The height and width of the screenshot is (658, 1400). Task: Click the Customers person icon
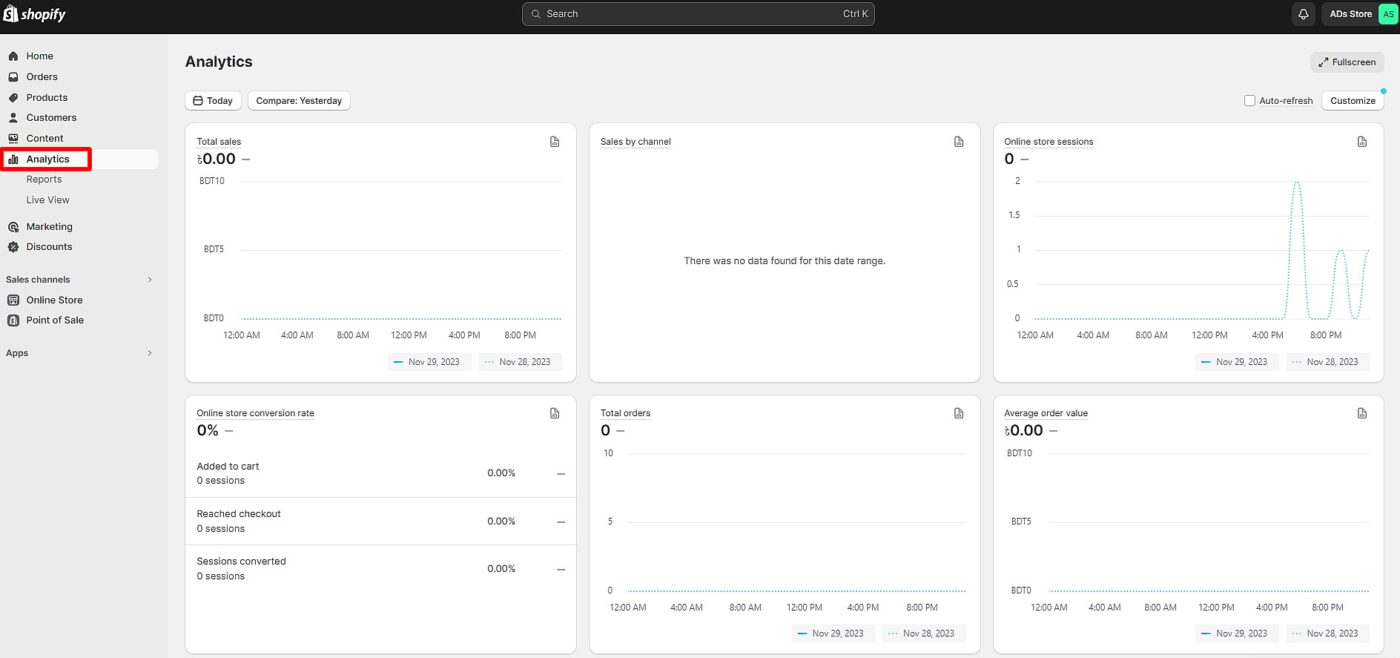(14, 118)
